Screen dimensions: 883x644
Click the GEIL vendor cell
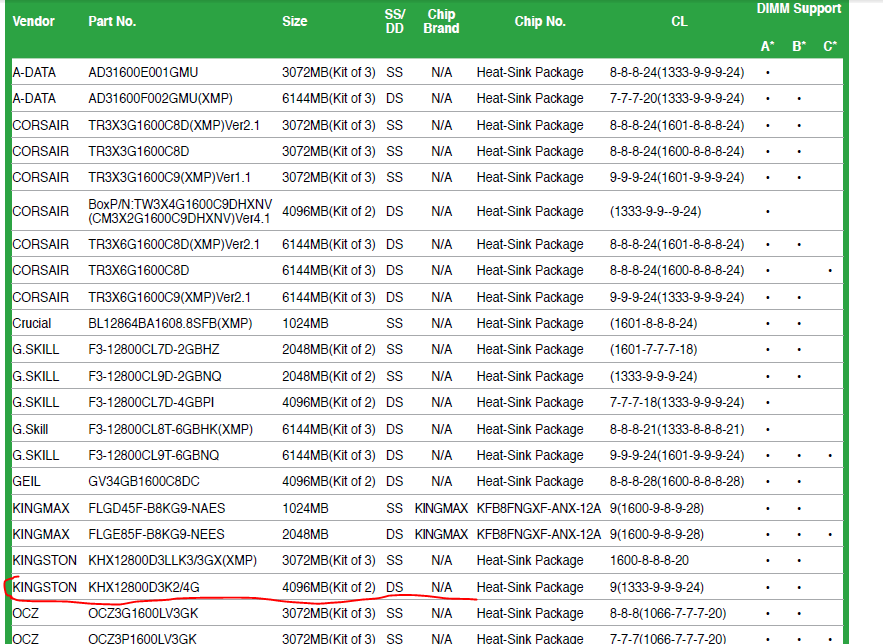[x=26, y=482]
